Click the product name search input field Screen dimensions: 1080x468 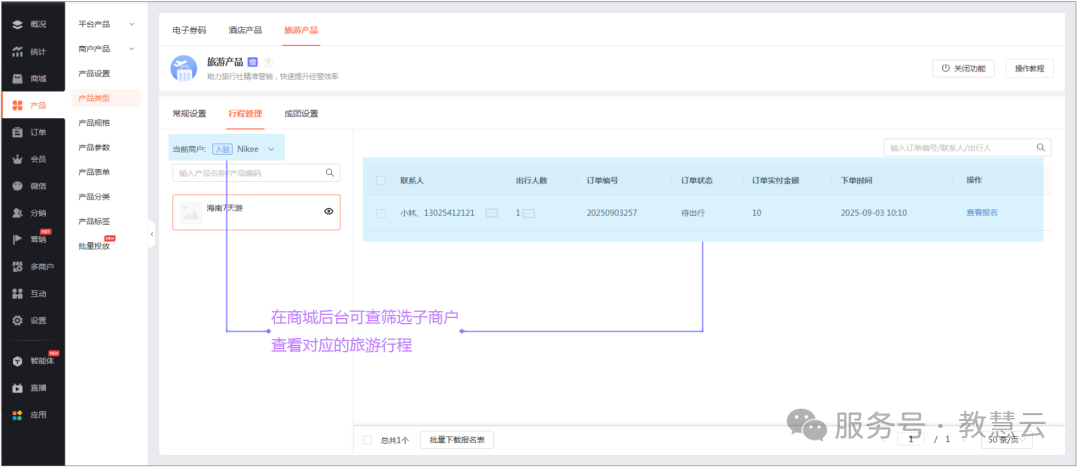248,173
